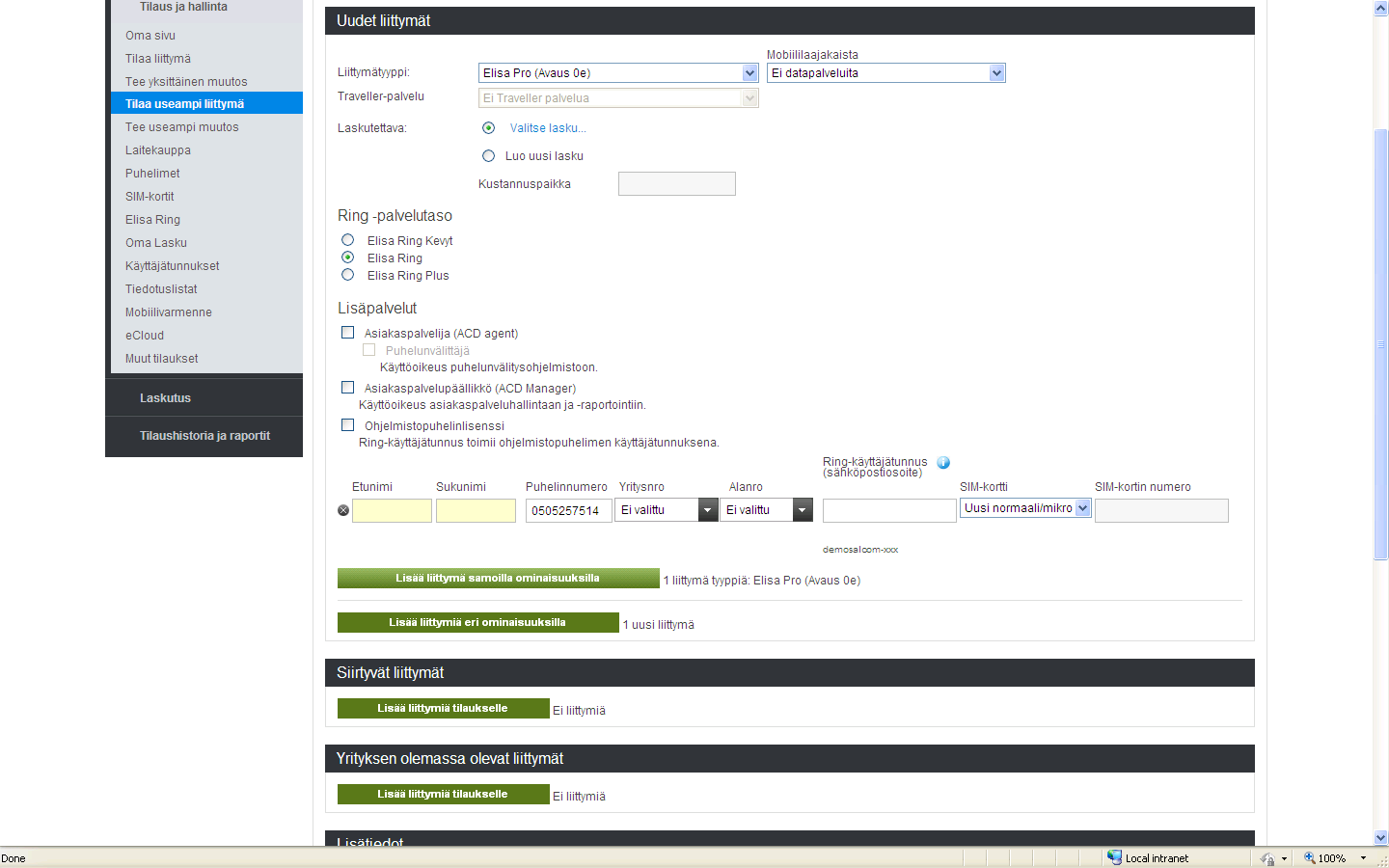Click the Local intranet zone icon
The image size is (1389, 868).
tap(1114, 857)
